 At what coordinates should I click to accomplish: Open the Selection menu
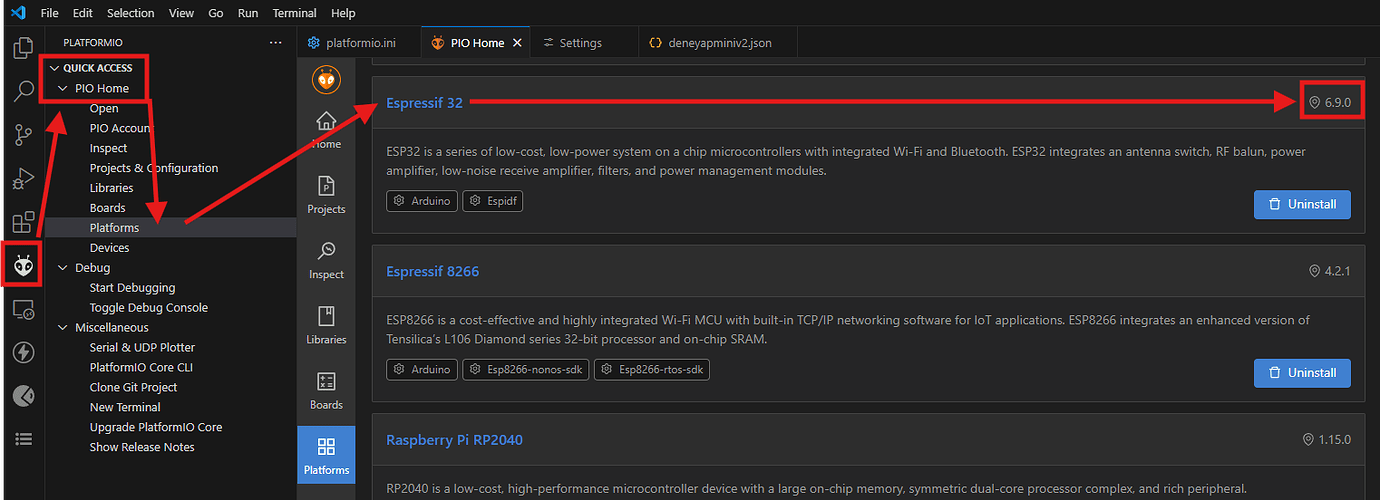pos(131,13)
